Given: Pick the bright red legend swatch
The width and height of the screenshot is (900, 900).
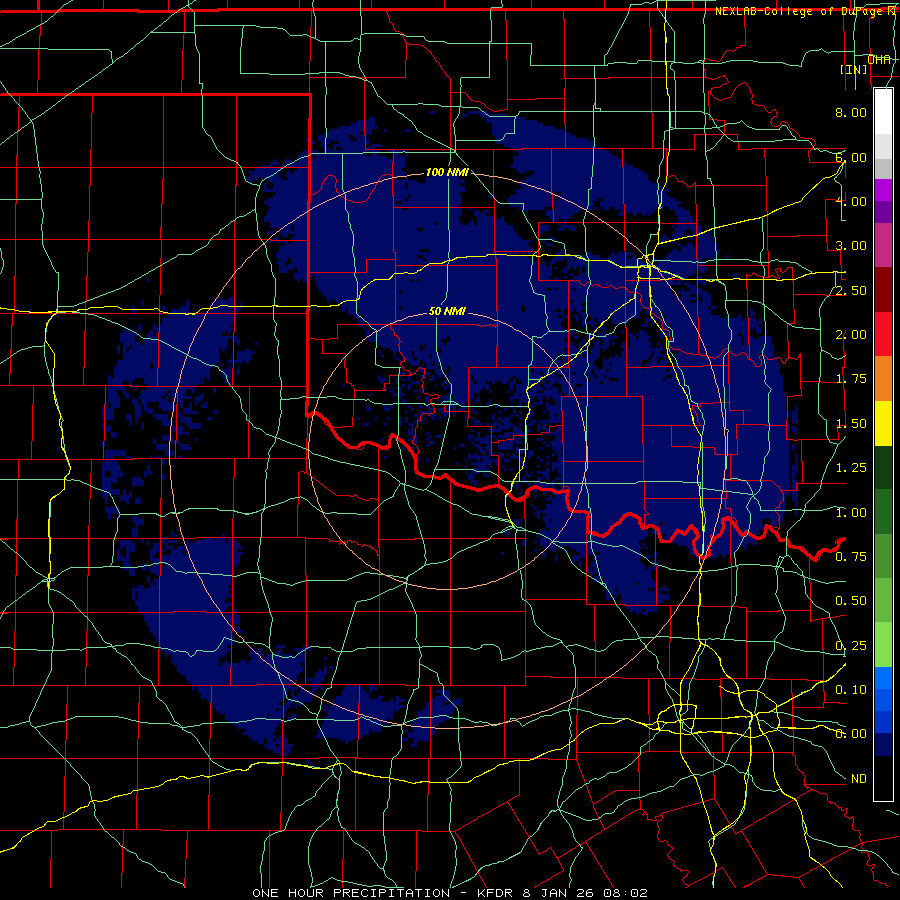Looking at the screenshot, I should (x=883, y=334).
